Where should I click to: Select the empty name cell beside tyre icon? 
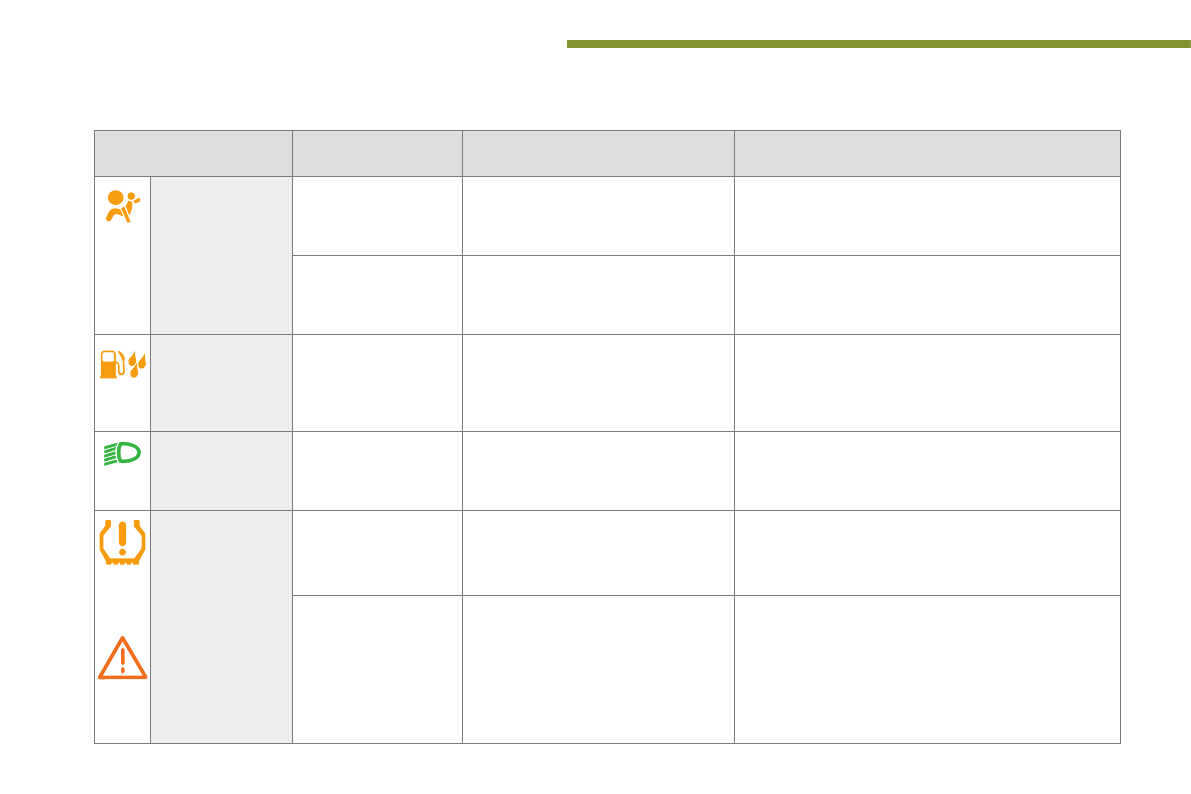[x=221, y=627]
